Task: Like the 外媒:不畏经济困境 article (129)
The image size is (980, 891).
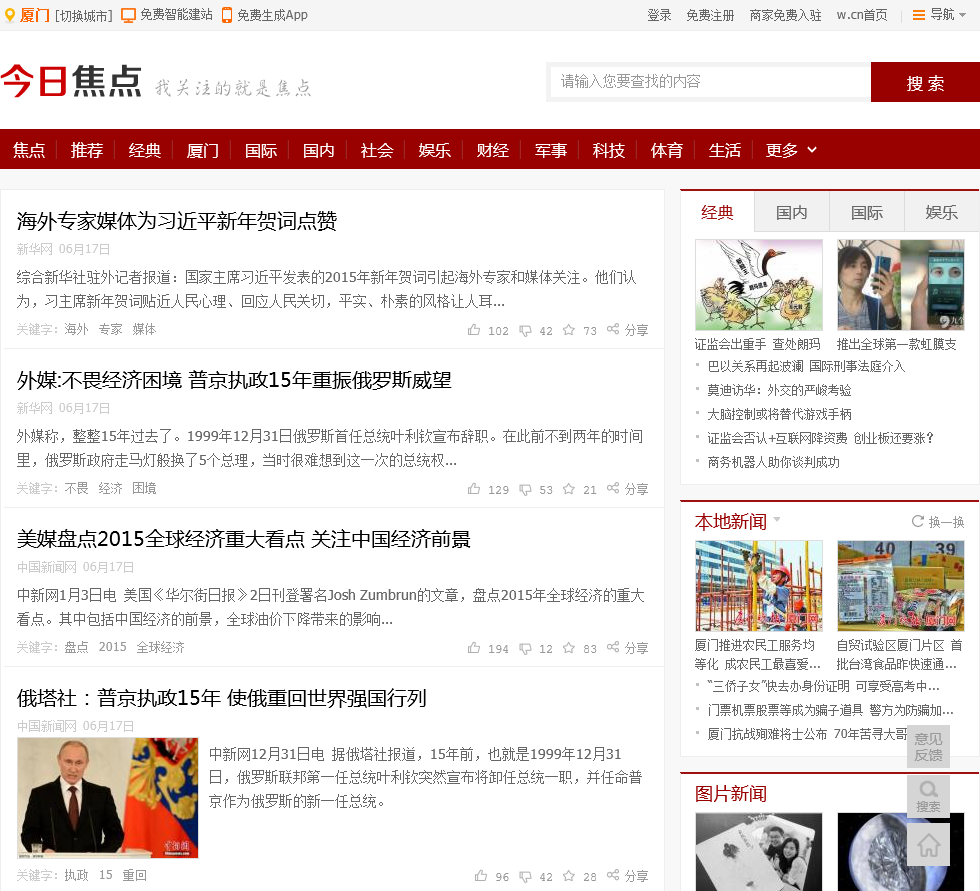Action: (474, 489)
